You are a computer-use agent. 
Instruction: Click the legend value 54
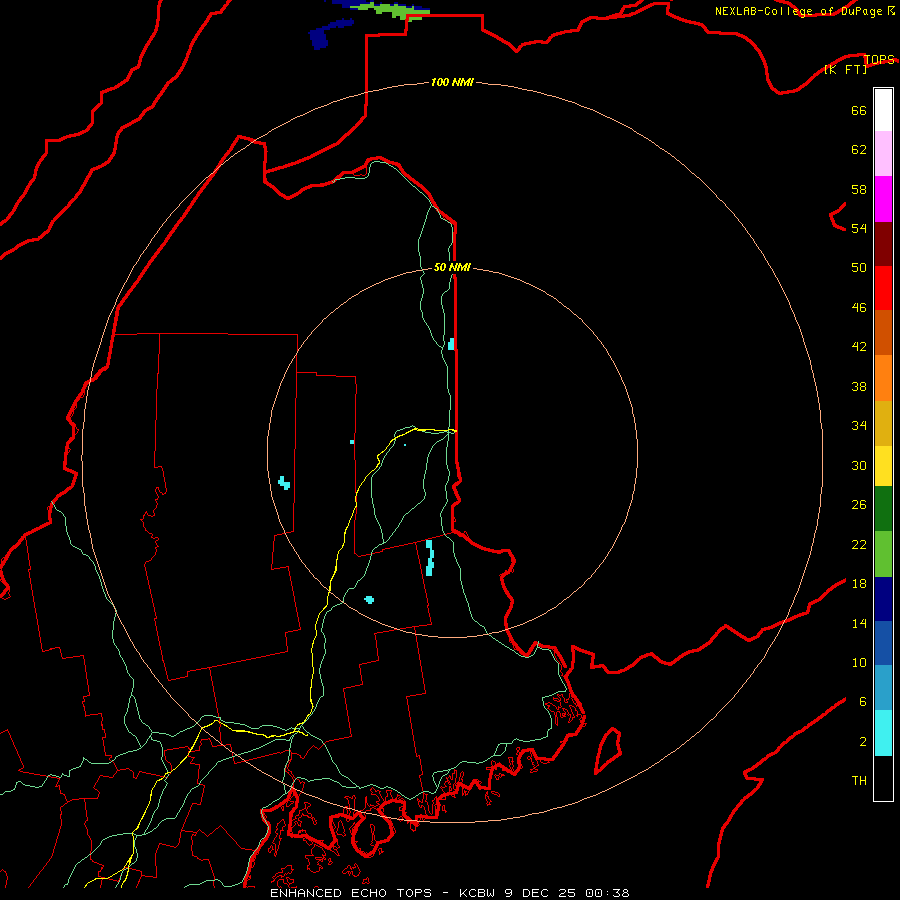[x=859, y=228]
